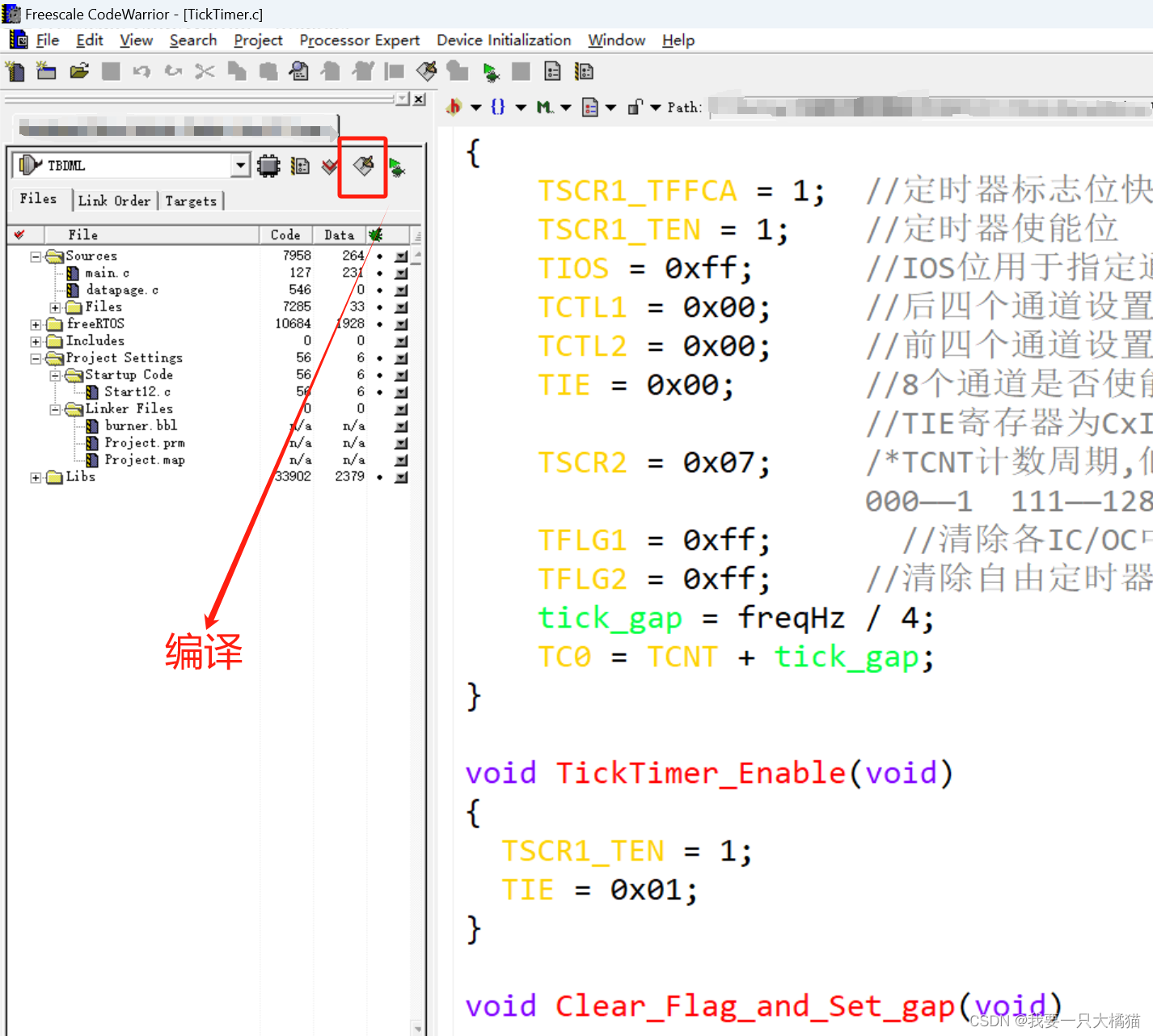The image size is (1153, 1036).
Task: Click the scissors Cut toolbar icon
Action: coord(204,71)
